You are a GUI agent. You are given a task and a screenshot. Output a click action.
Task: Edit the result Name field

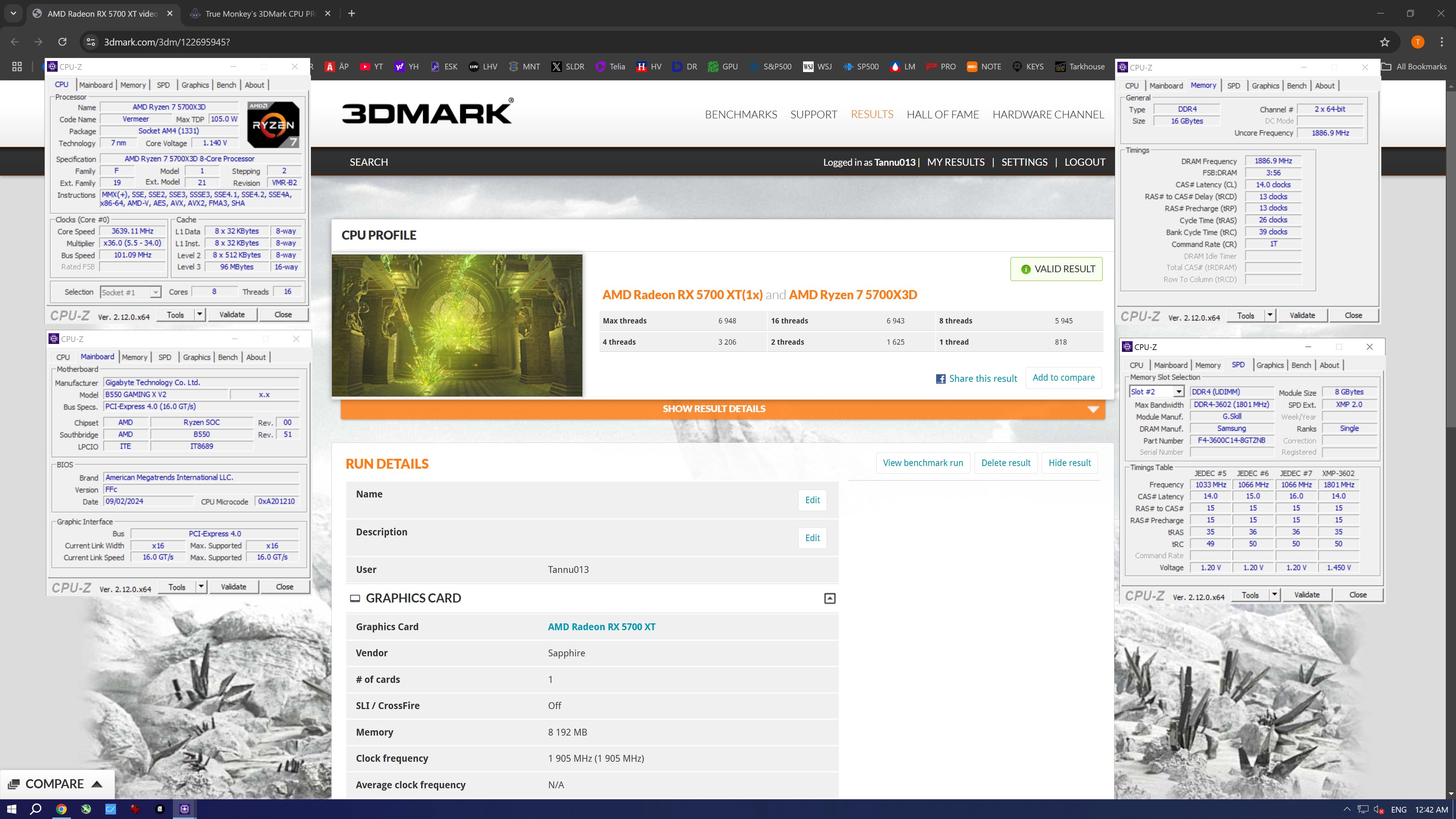tap(812, 500)
